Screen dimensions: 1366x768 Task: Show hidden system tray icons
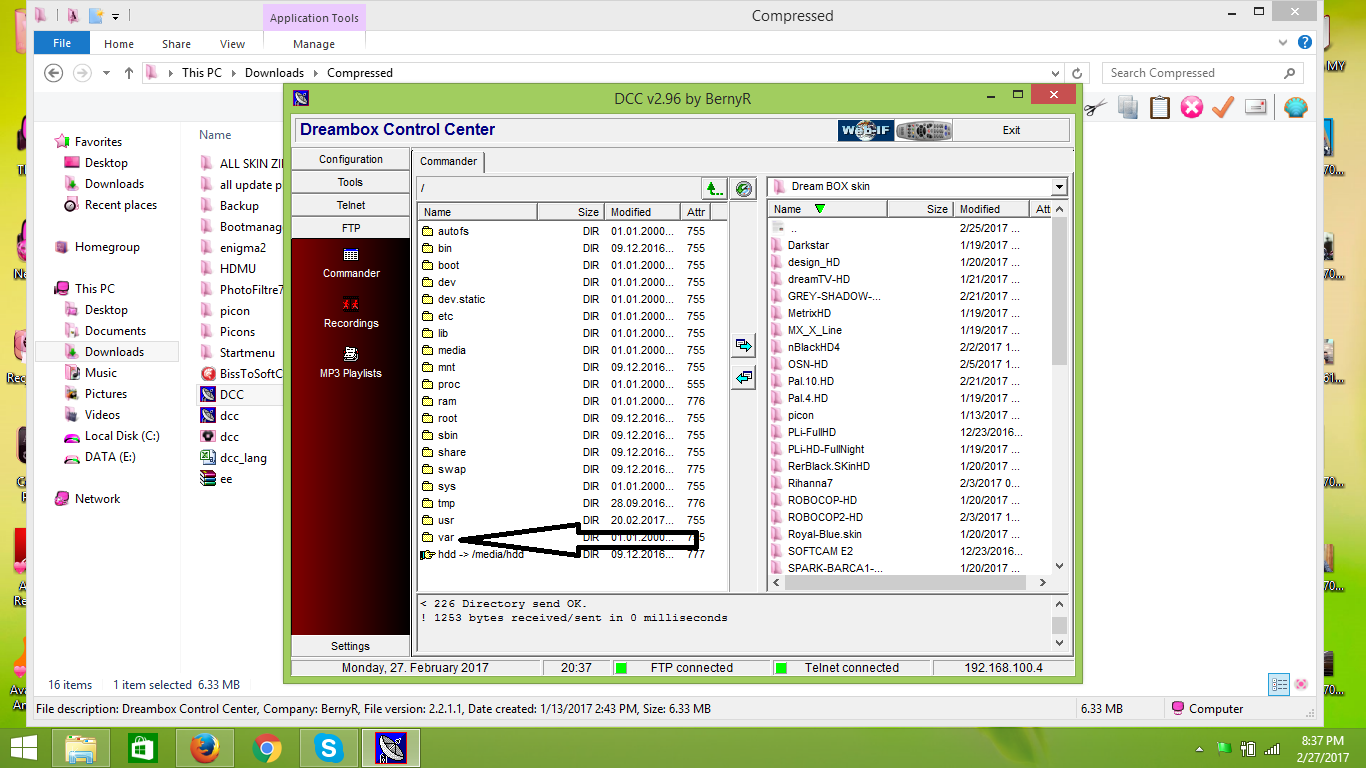pyautogui.click(x=1200, y=748)
